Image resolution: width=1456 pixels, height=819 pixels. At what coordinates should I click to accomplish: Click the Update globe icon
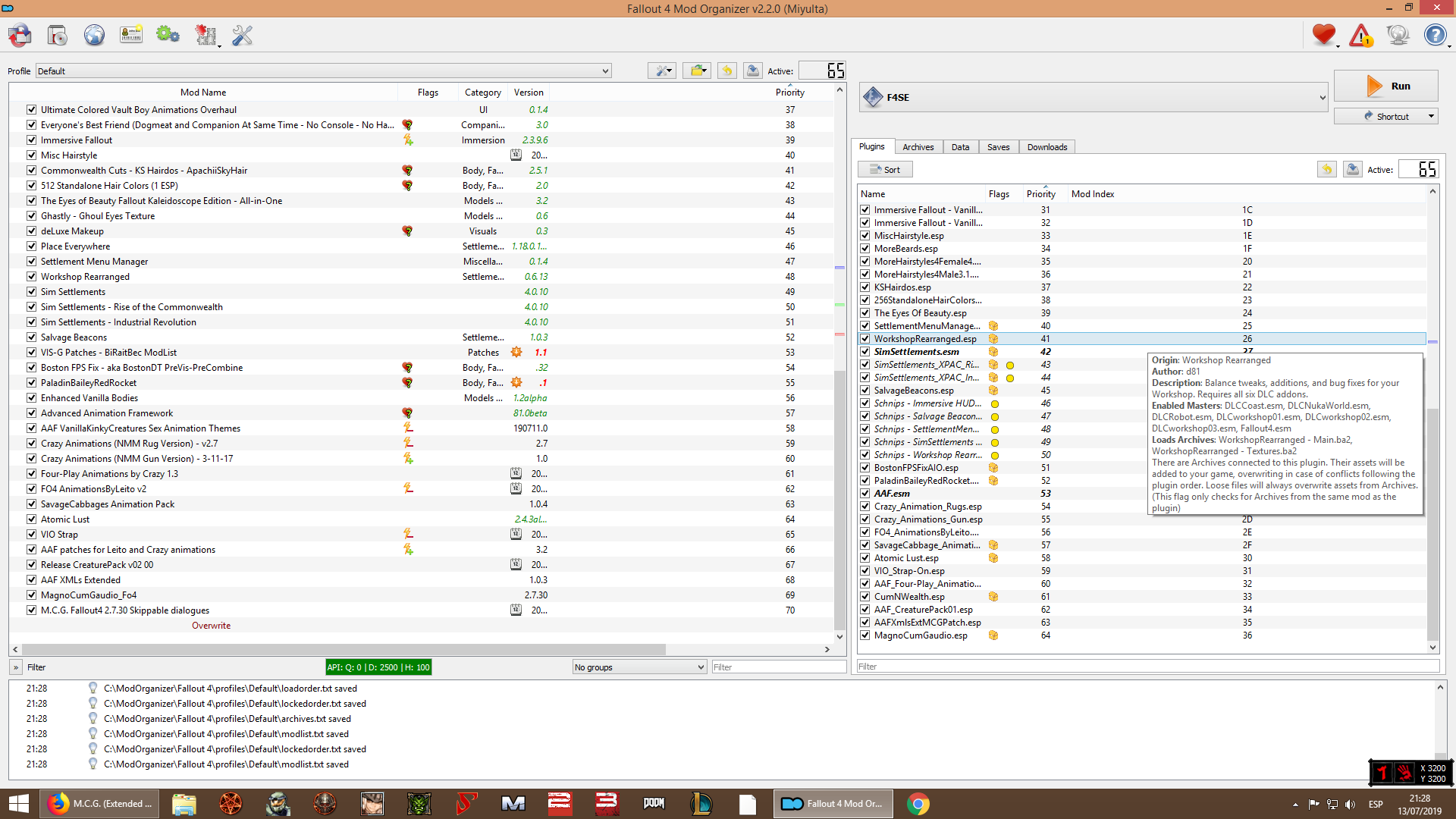(x=1398, y=35)
